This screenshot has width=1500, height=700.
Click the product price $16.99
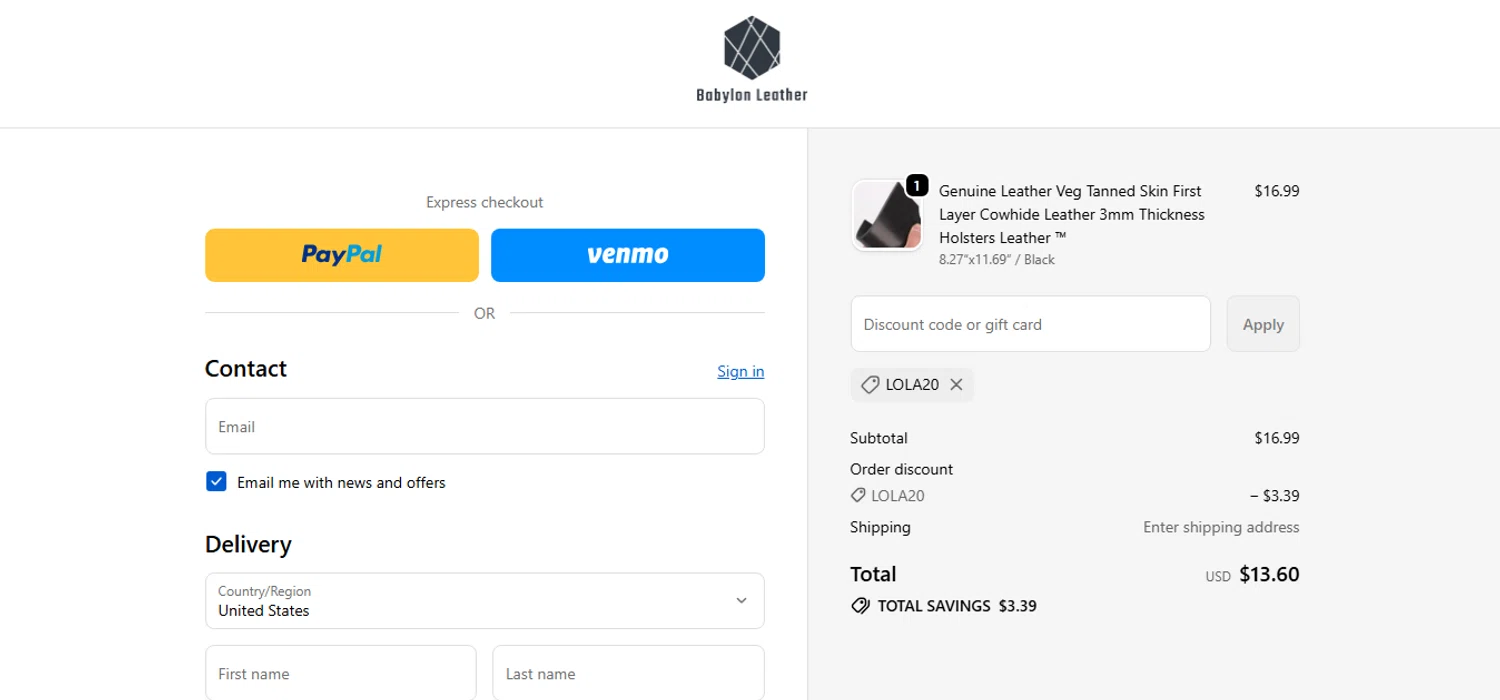click(1277, 191)
